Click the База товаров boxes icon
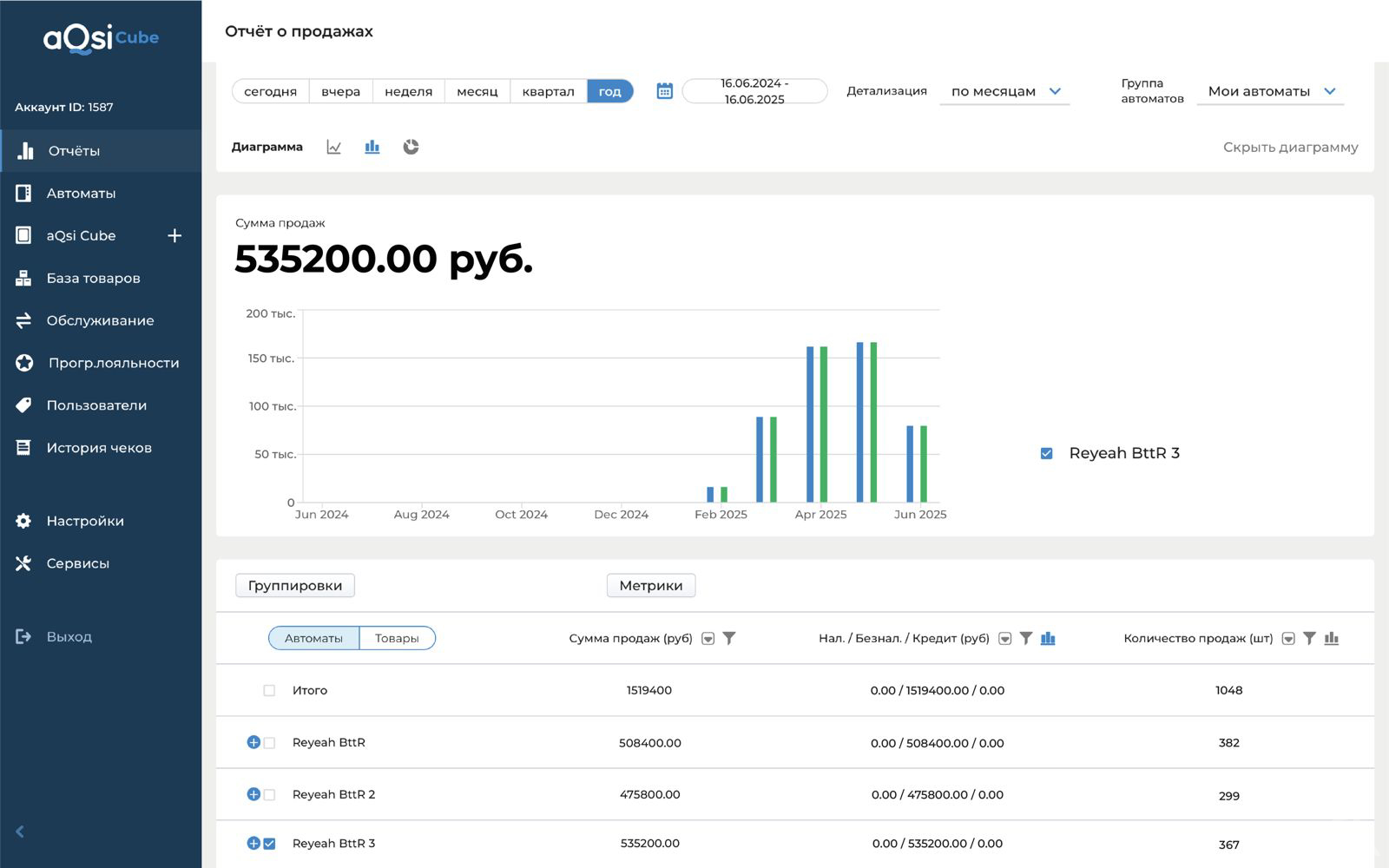The image size is (1389, 868). coord(23,278)
